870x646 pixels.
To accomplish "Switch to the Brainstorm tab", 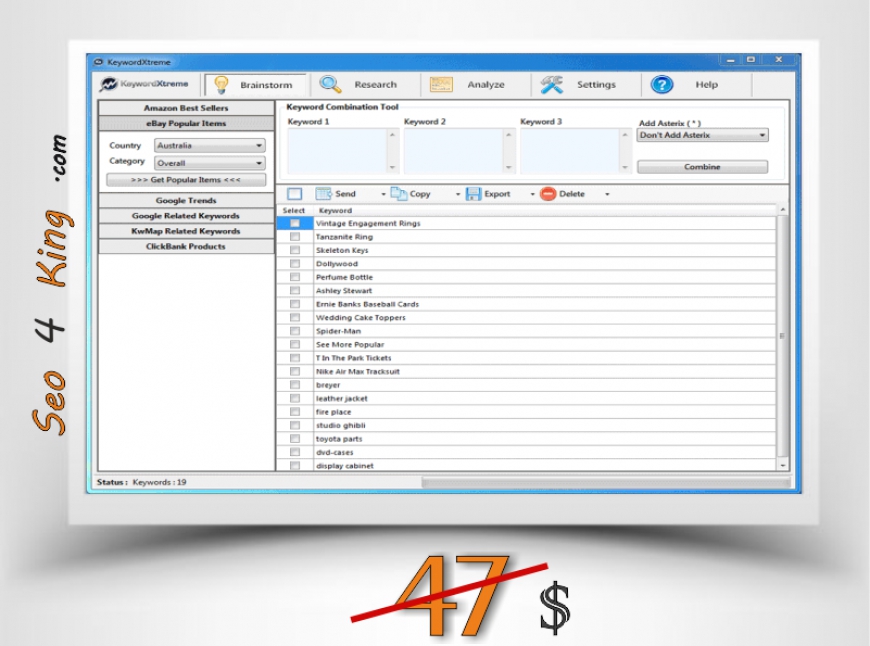I will (x=256, y=85).
